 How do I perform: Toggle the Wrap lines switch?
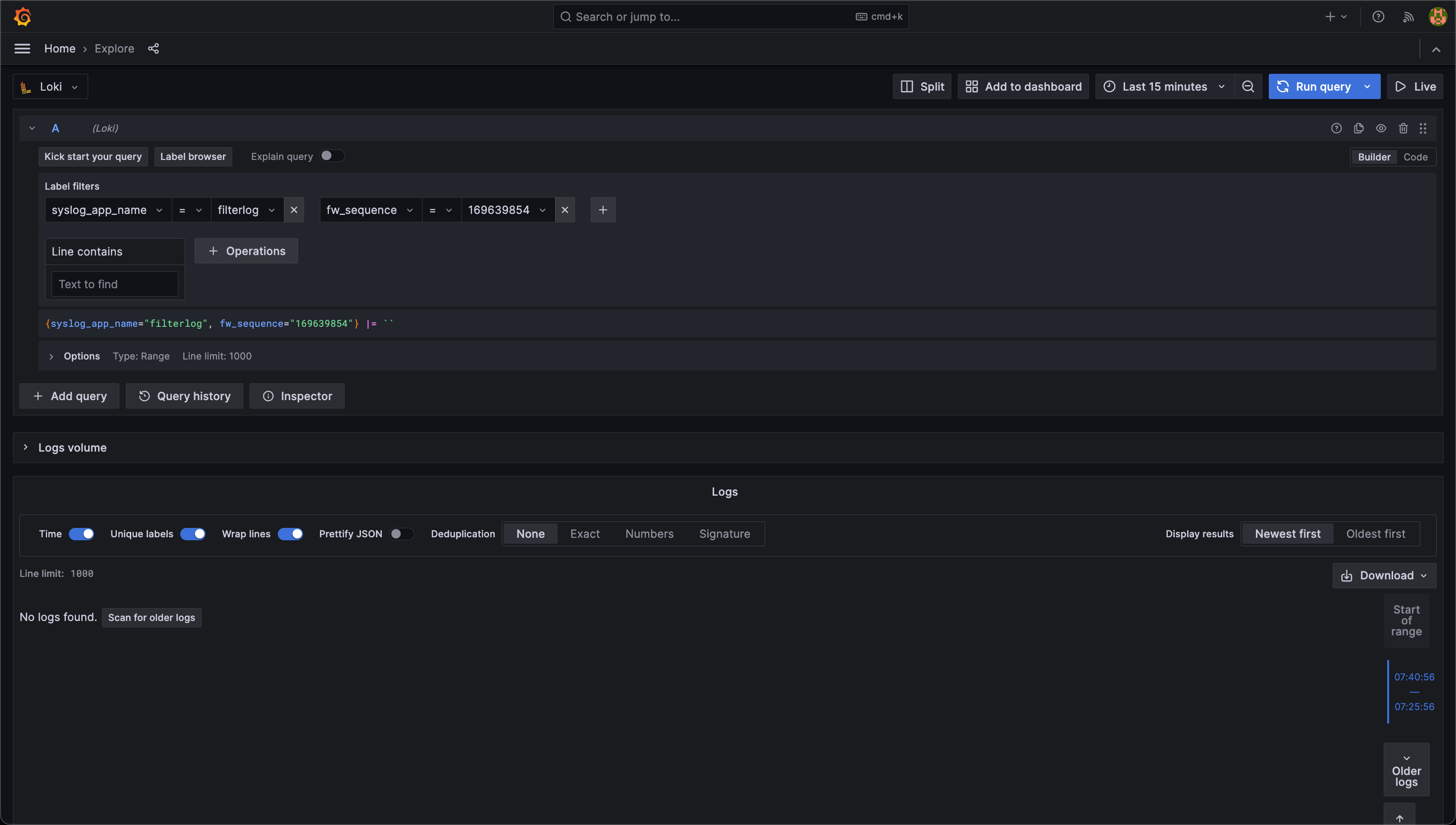pyautogui.click(x=291, y=533)
